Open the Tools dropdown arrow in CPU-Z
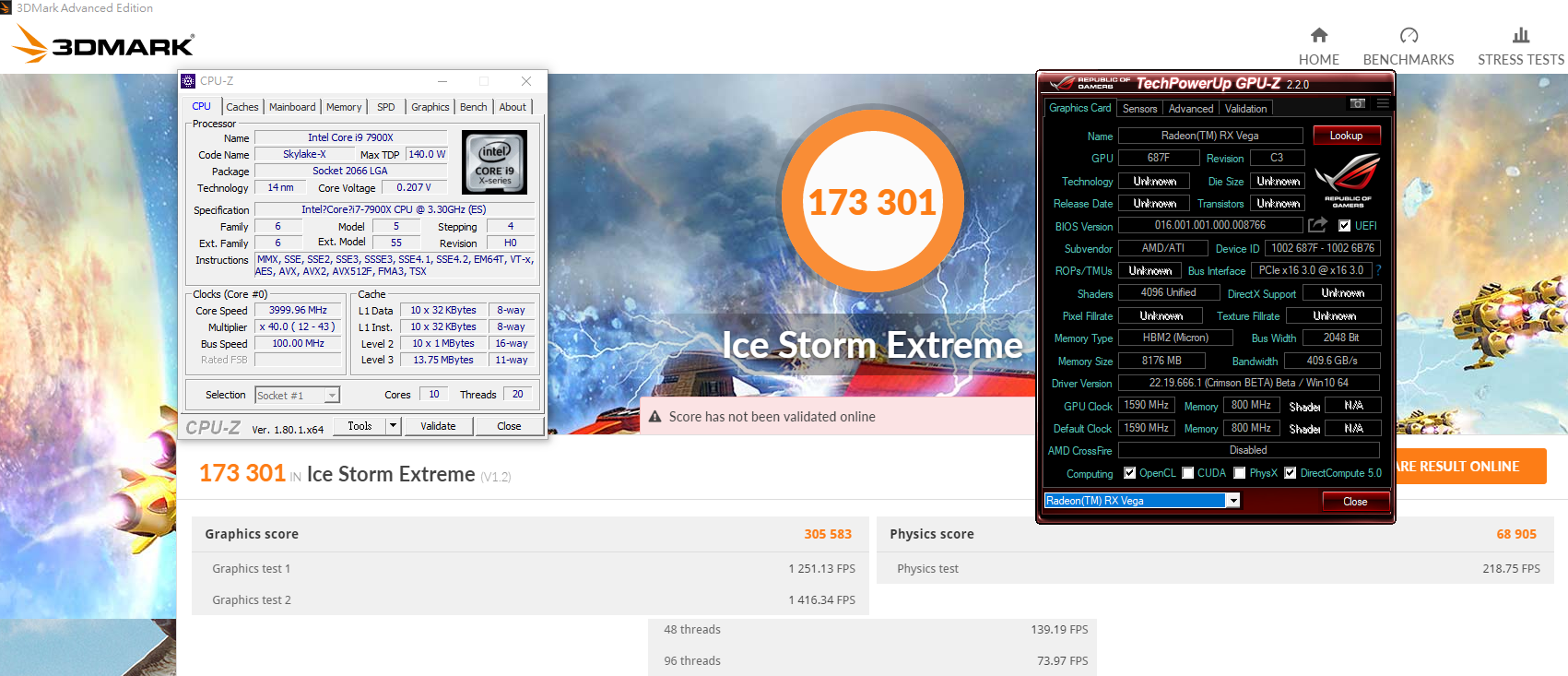This screenshot has height=676, width=1568. [x=394, y=426]
